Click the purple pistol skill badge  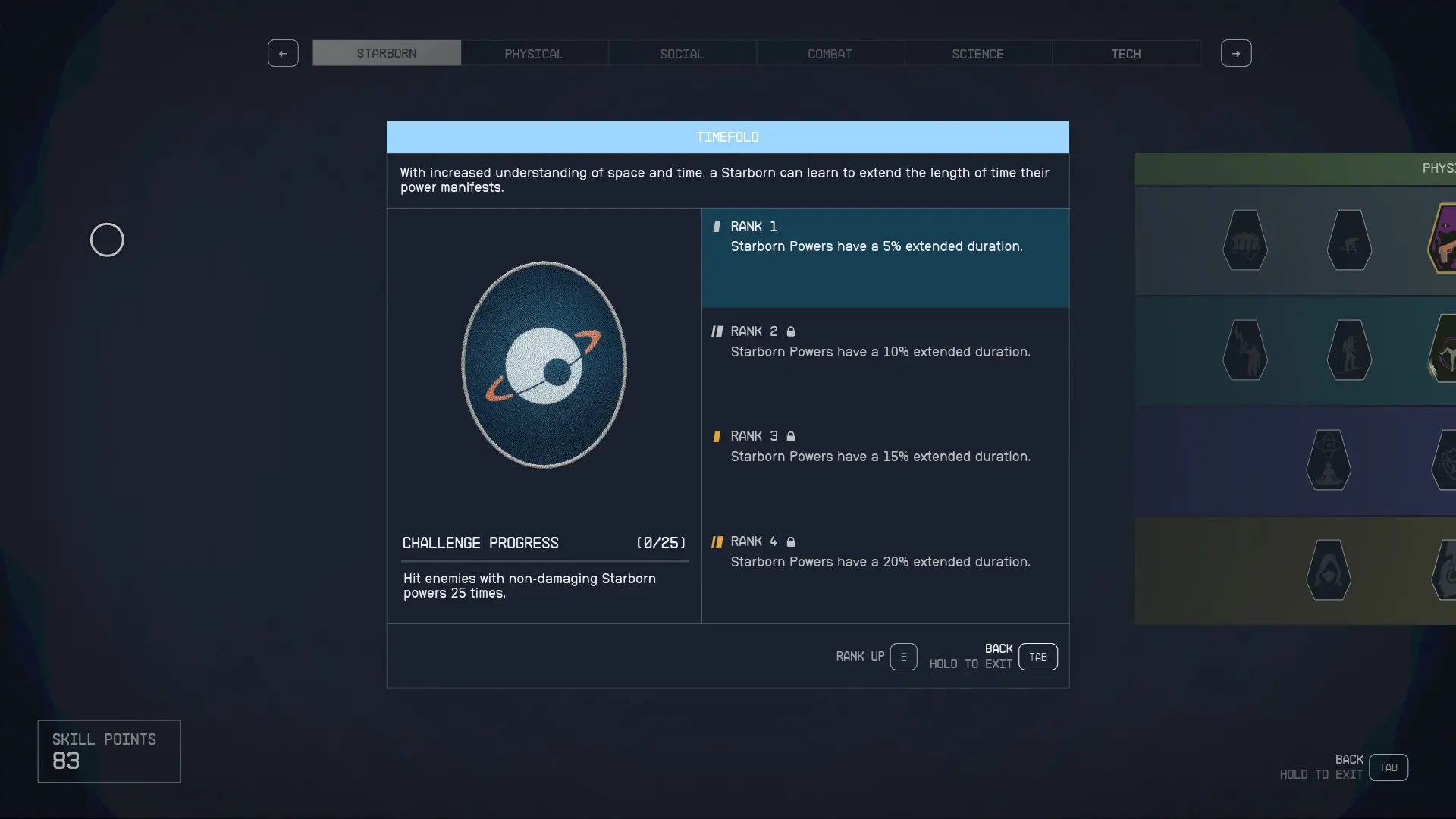(1443, 239)
